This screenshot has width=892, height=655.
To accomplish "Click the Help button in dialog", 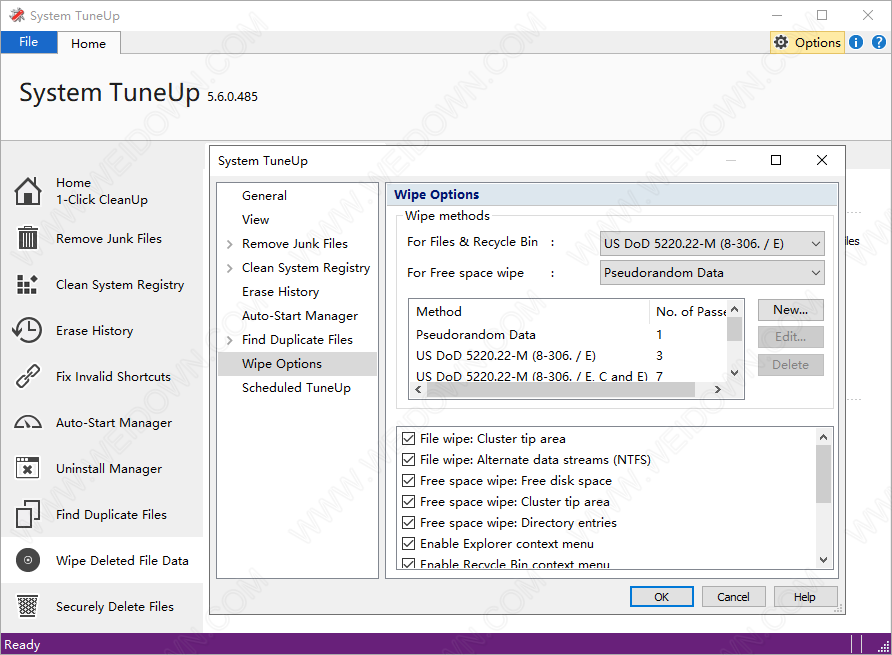I will tap(804, 596).
